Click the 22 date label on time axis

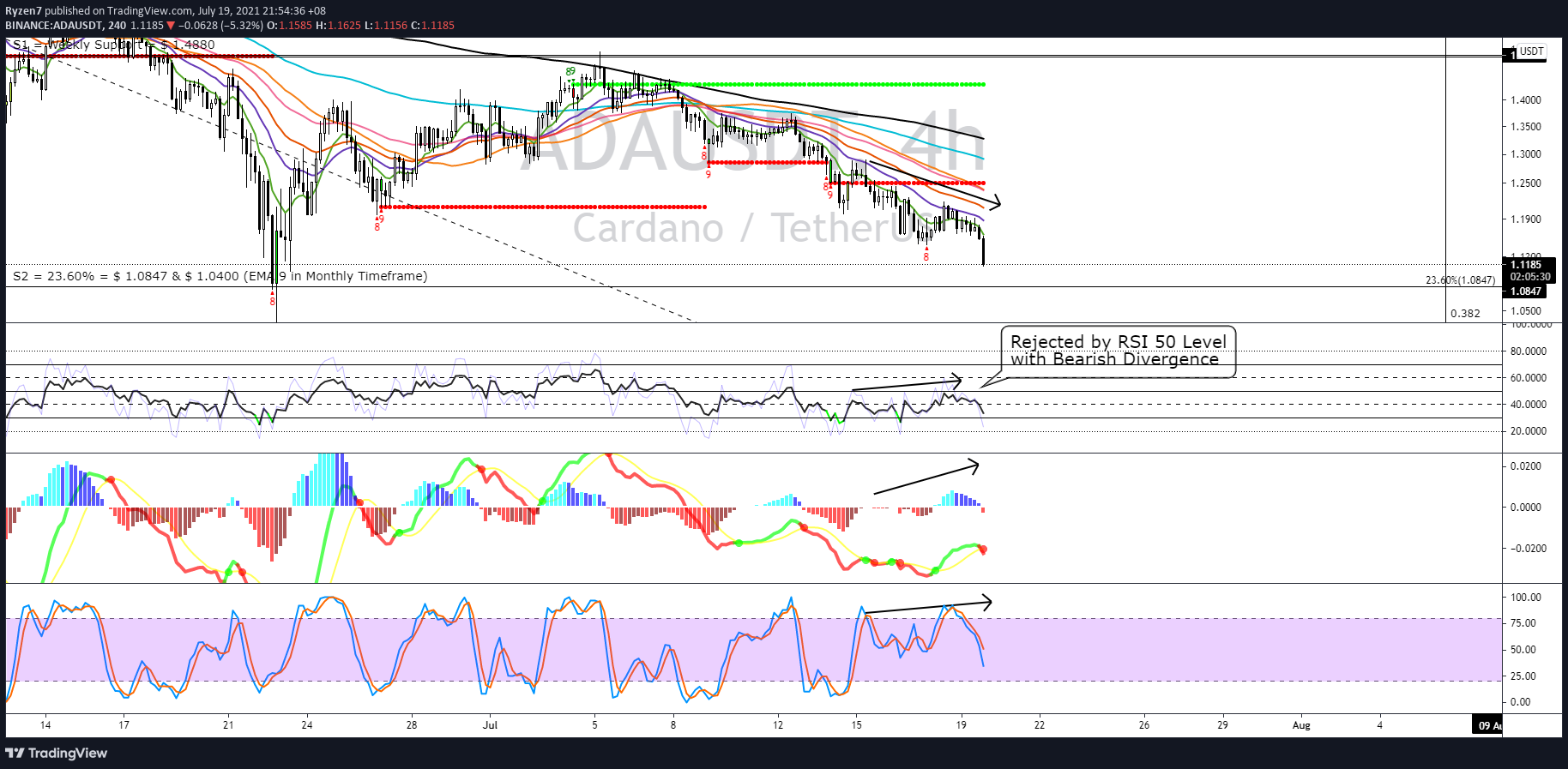[x=1040, y=725]
